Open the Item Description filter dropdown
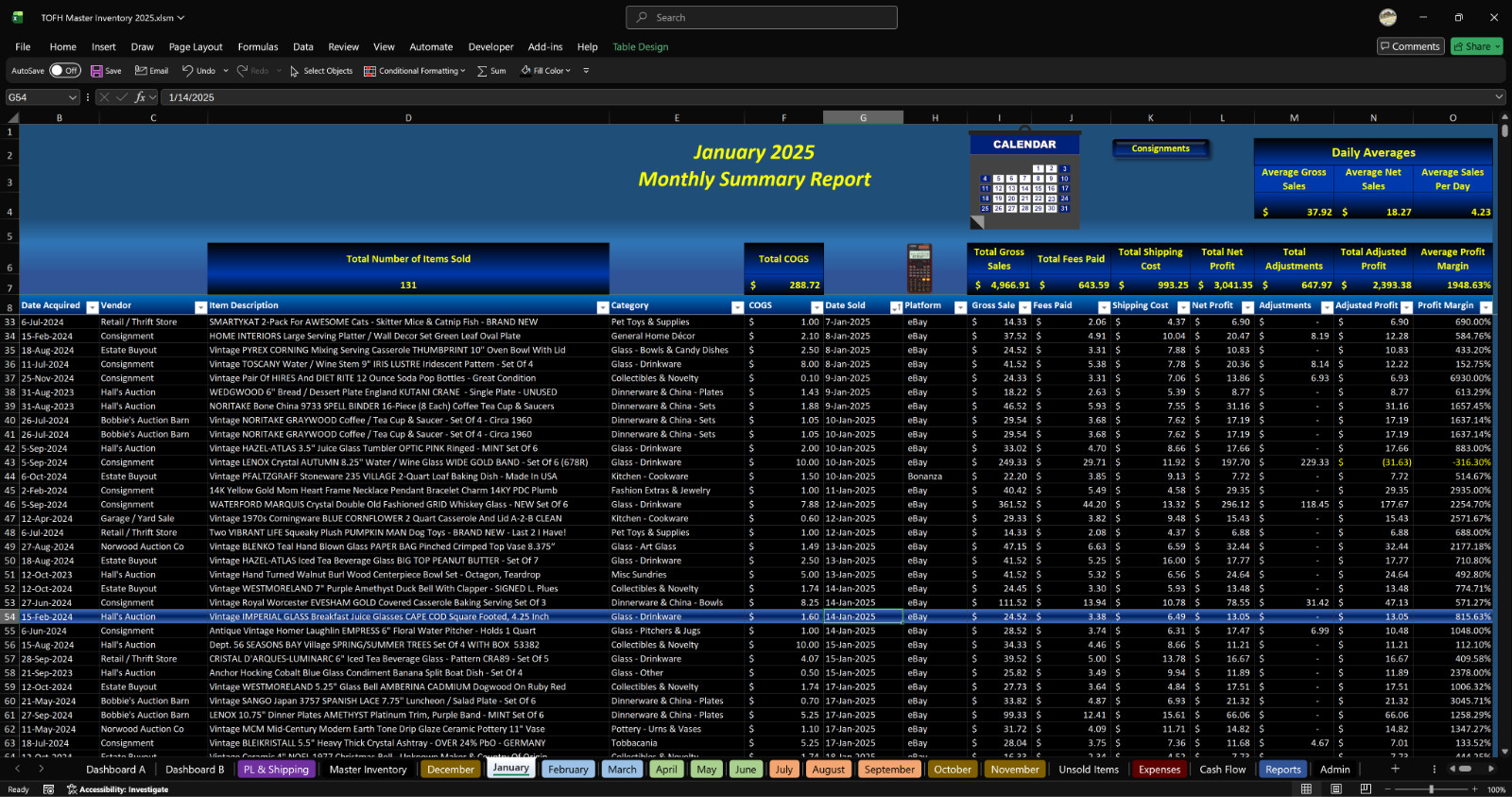Image resolution: width=1512 pixels, height=797 pixels. click(x=603, y=307)
